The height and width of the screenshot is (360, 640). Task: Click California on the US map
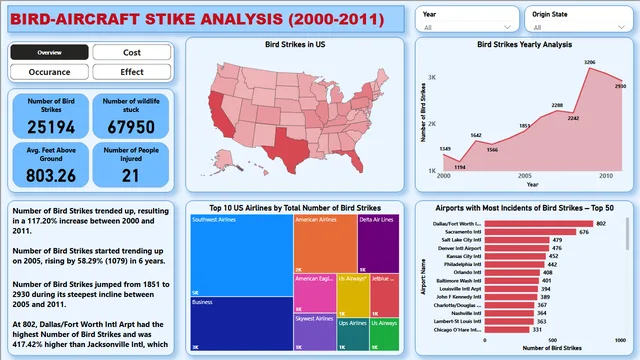(220, 116)
